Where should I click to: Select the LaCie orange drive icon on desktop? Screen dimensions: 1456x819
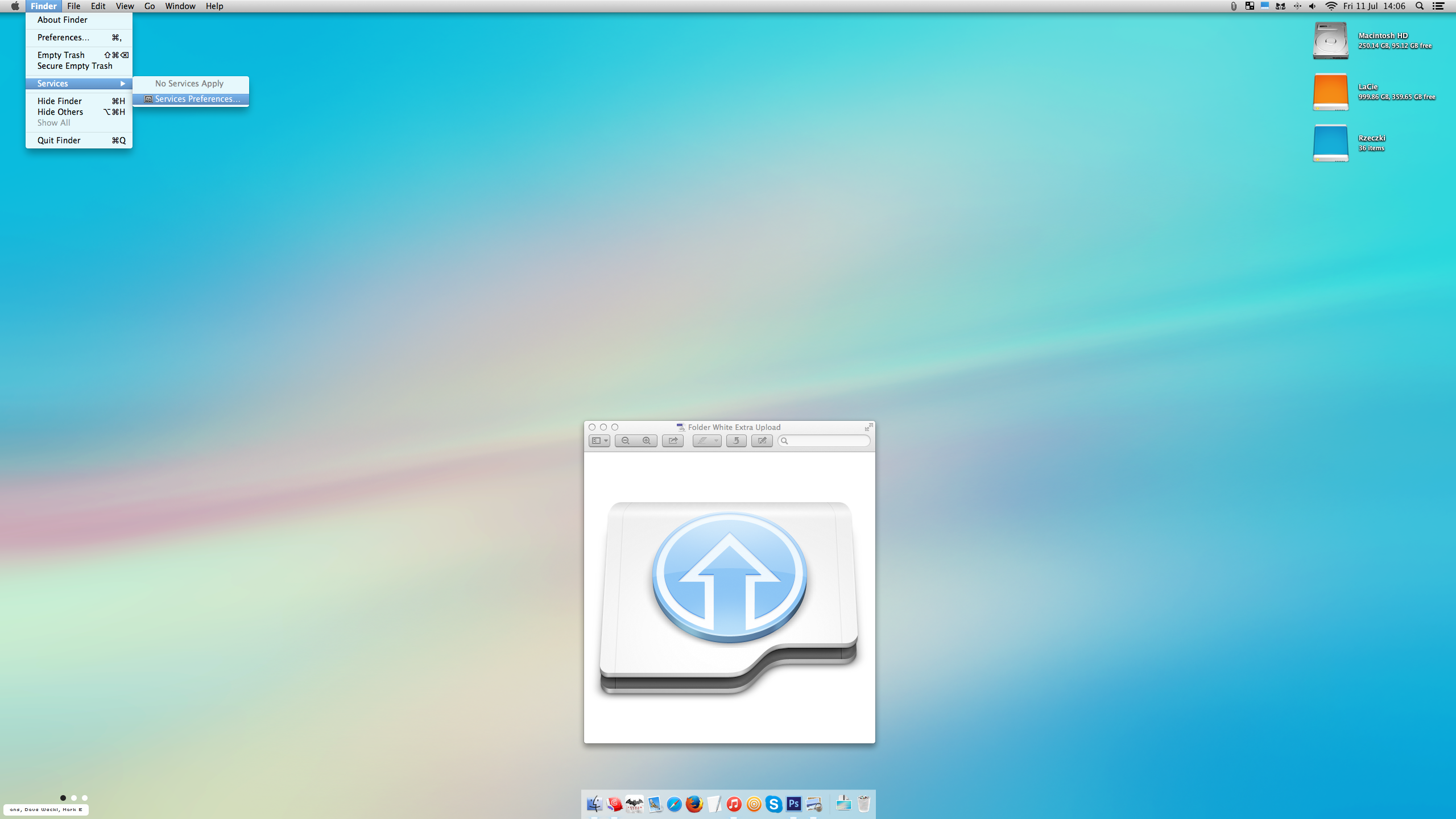click(x=1330, y=92)
